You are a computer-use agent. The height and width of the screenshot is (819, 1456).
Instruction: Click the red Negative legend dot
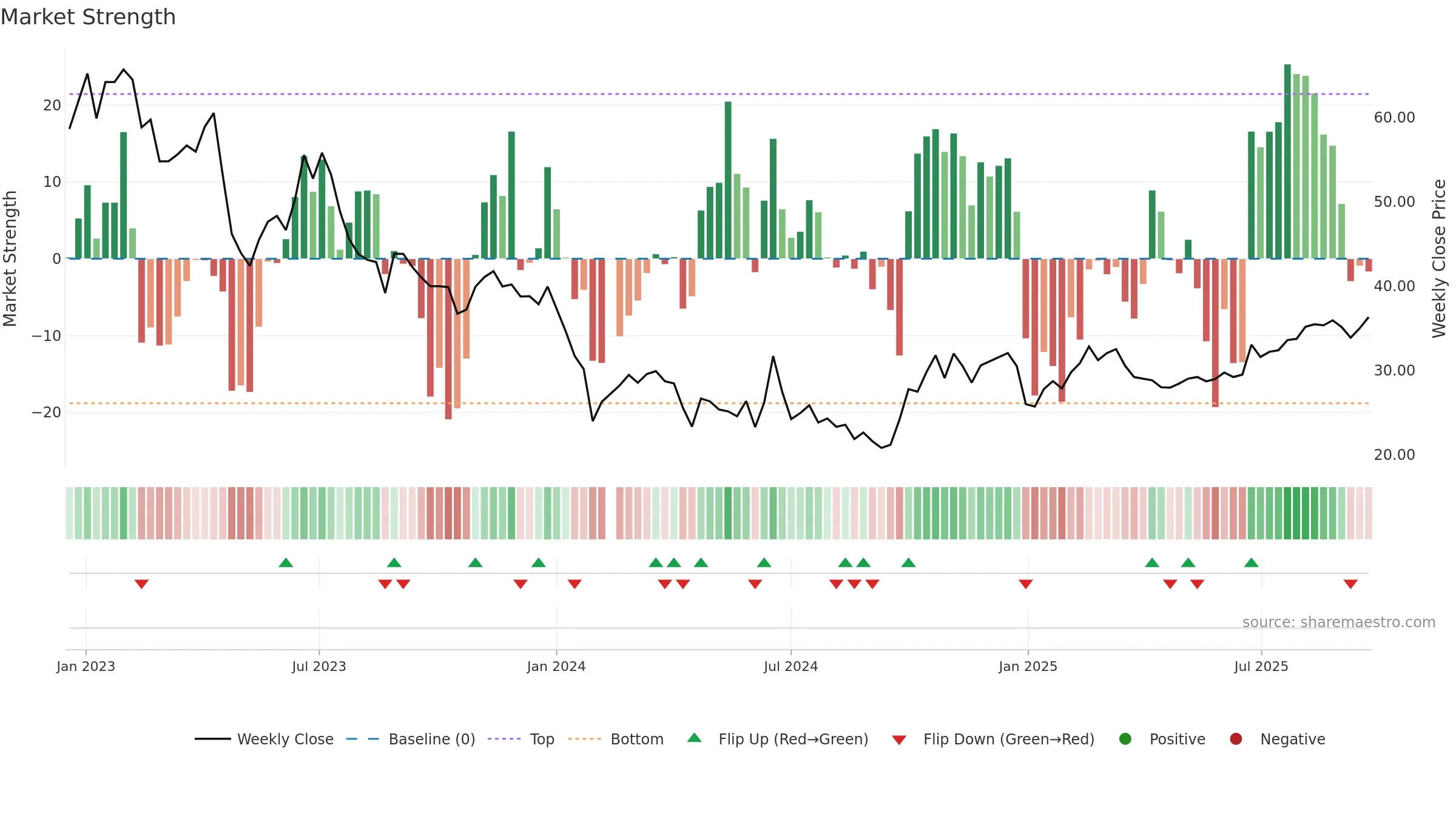[1236, 739]
